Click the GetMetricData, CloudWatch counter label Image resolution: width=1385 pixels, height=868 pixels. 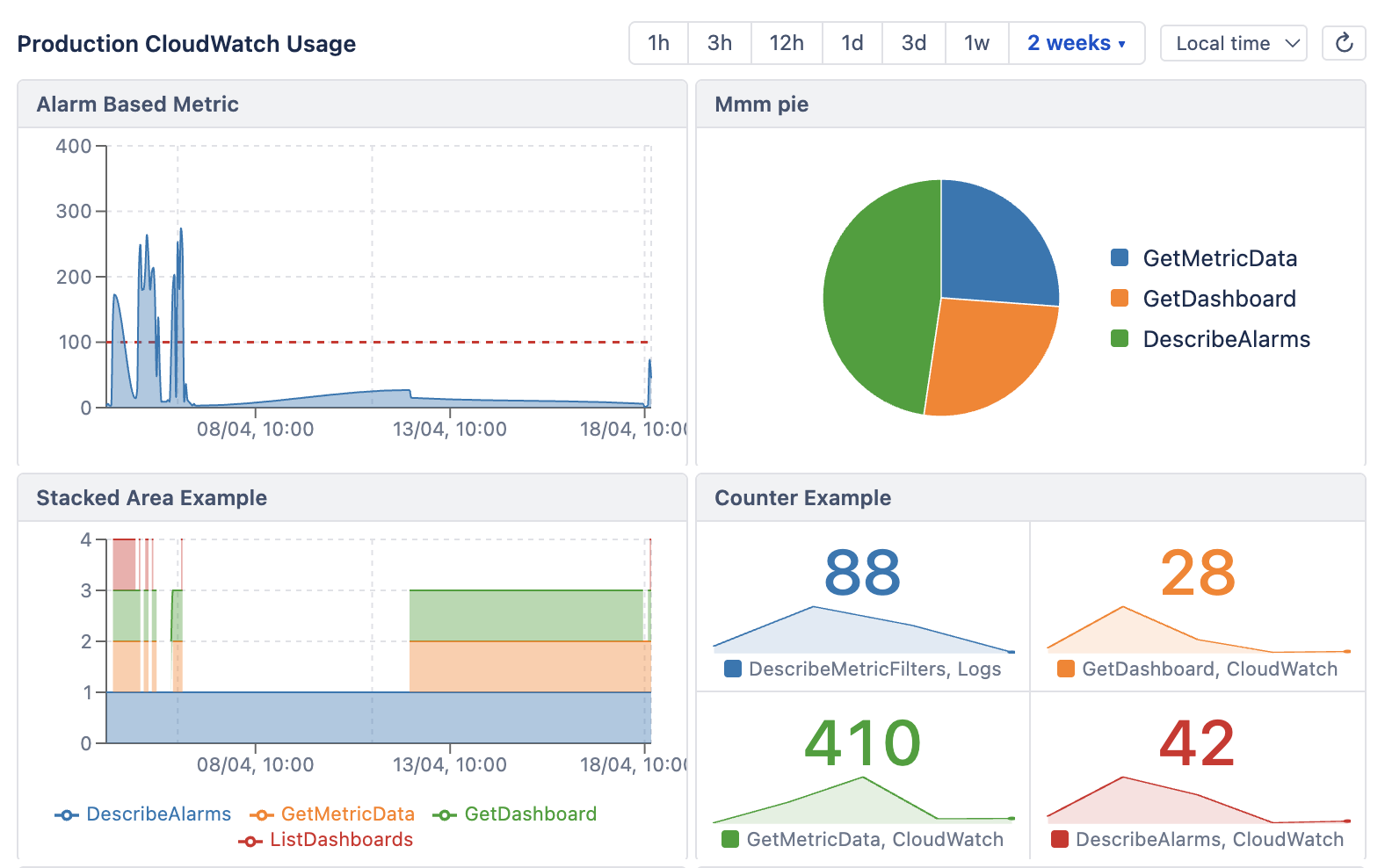click(x=875, y=840)
